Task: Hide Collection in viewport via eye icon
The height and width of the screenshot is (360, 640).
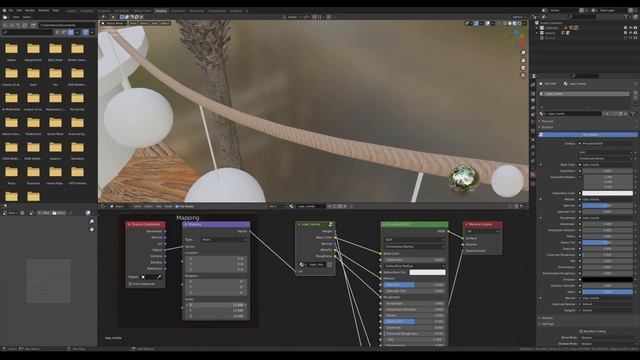Action: (631, 28)
